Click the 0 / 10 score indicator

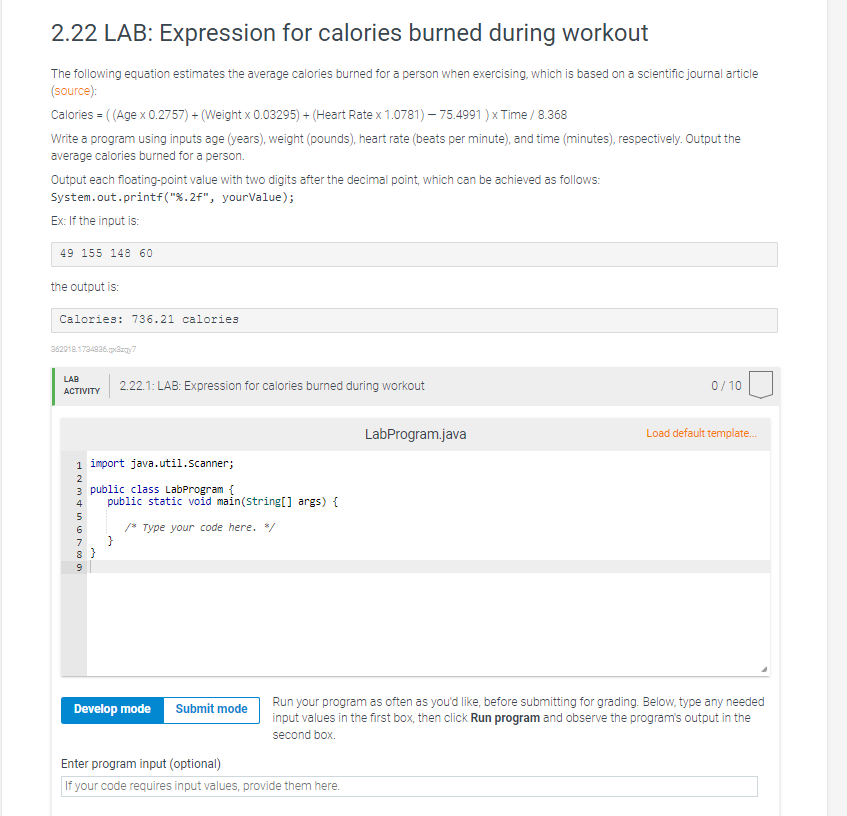(x=728, y=385)
